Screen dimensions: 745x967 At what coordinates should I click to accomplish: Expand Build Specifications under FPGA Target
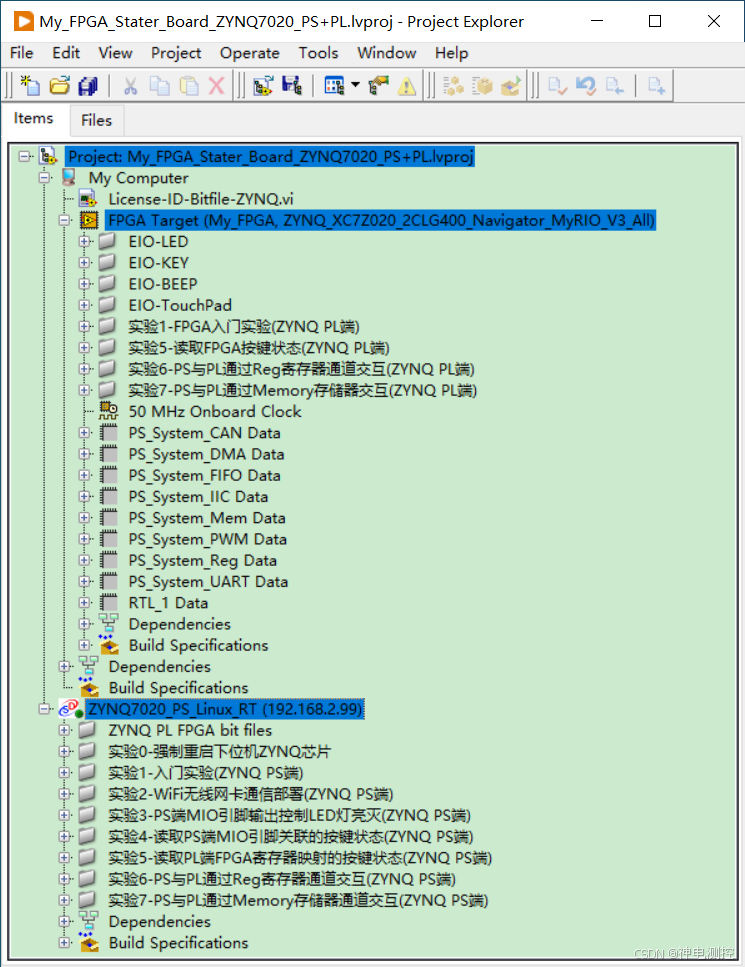coord(85,645)
